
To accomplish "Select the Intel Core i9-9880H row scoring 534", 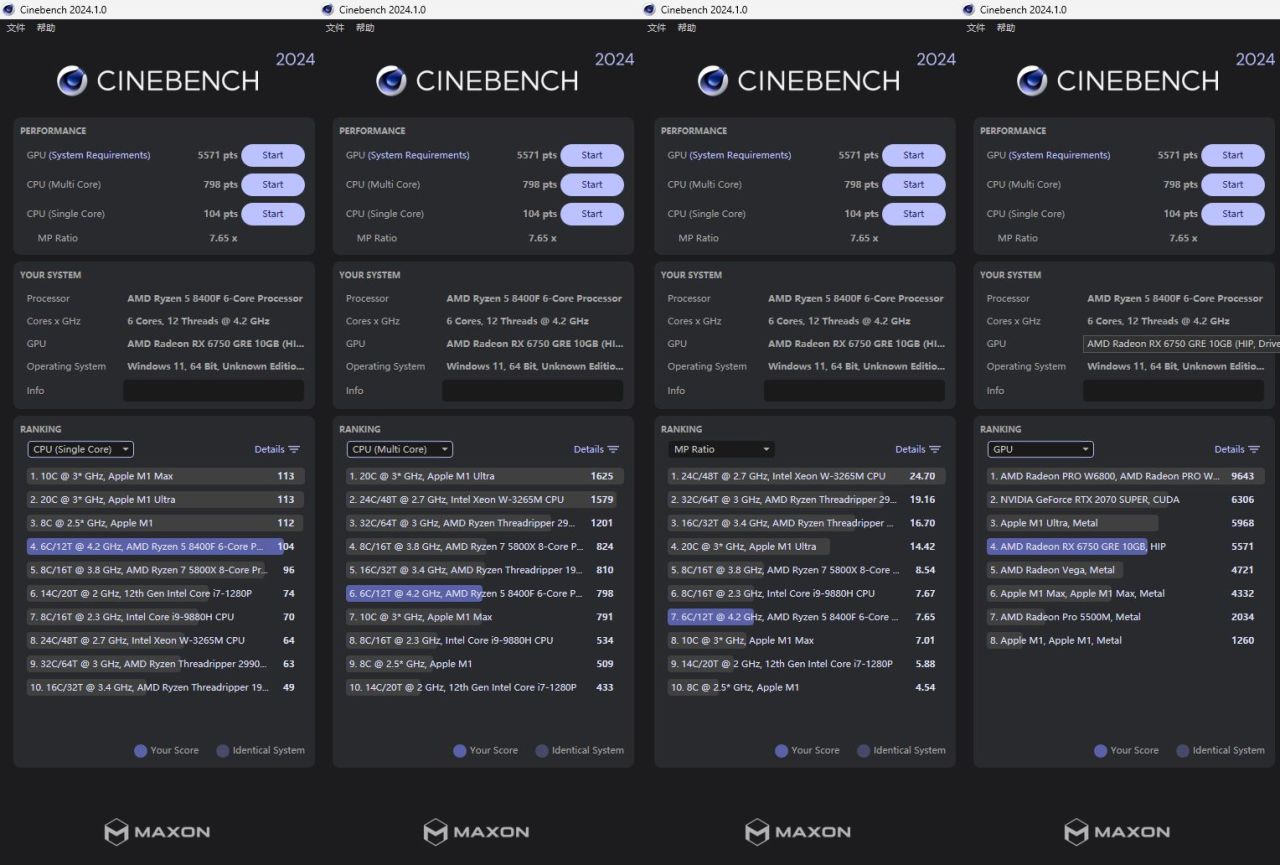I will pyautogui.click(x=484, y=641).
